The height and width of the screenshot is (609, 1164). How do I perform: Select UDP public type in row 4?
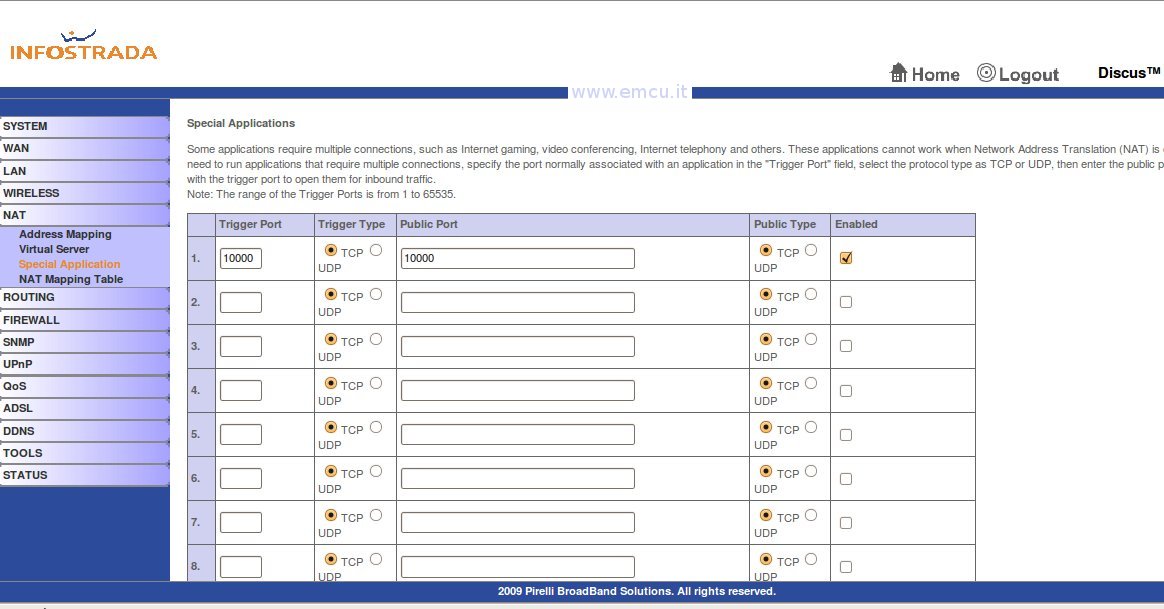tap(811, 382)
